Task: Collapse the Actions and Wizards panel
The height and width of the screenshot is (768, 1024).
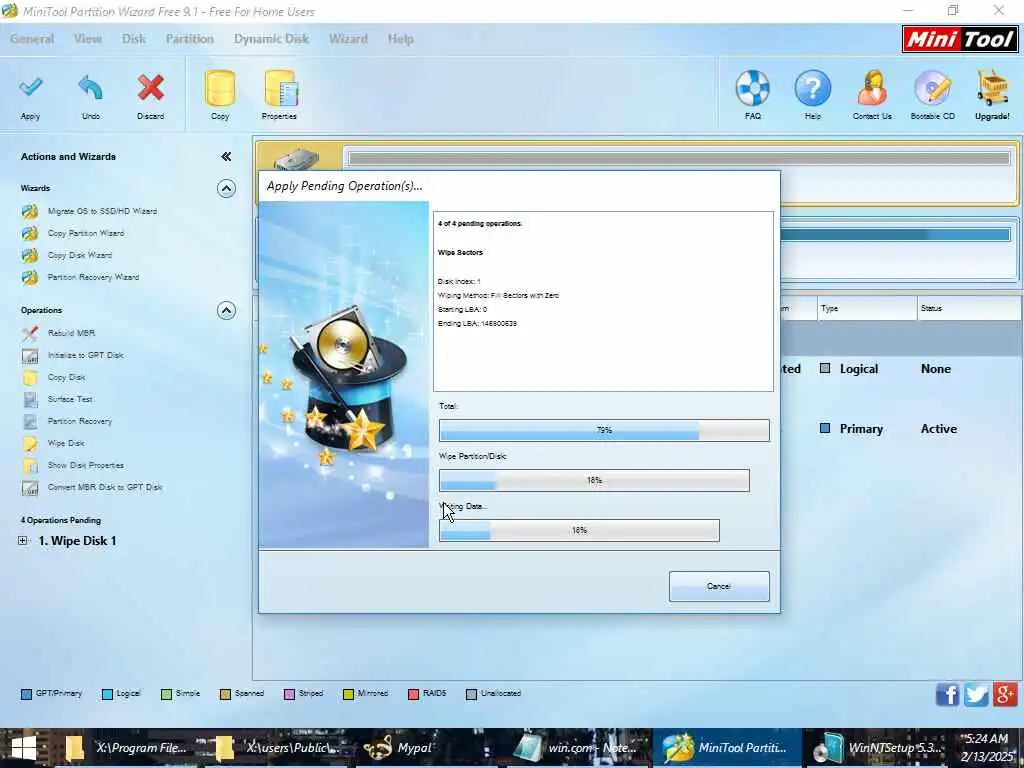Action: pos(226,157)
